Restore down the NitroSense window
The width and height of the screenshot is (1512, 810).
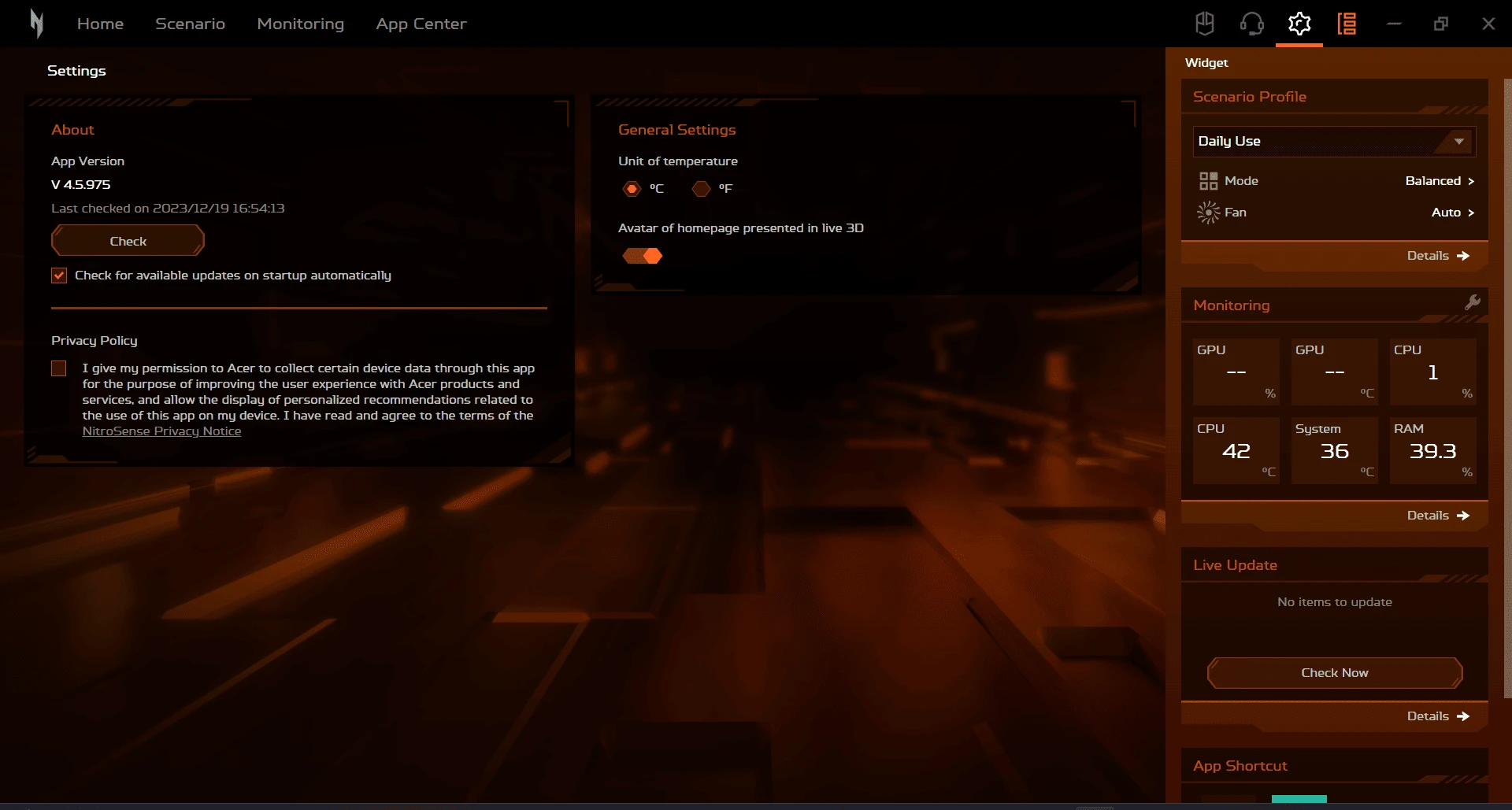point(1441,24)
